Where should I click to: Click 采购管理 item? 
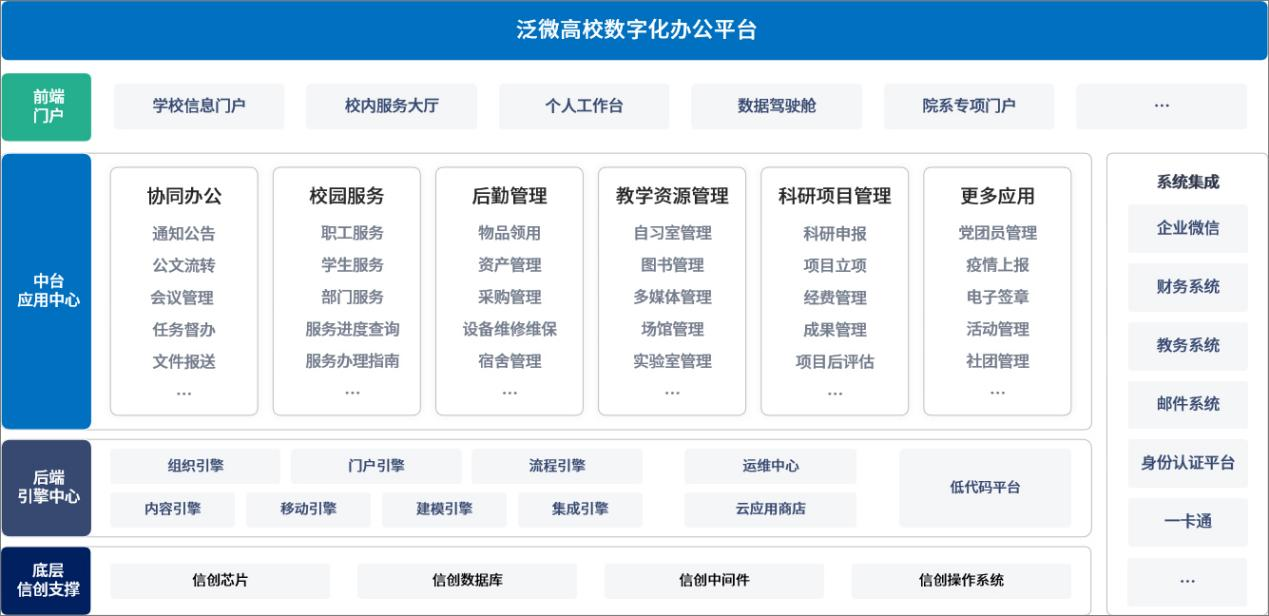510,297
